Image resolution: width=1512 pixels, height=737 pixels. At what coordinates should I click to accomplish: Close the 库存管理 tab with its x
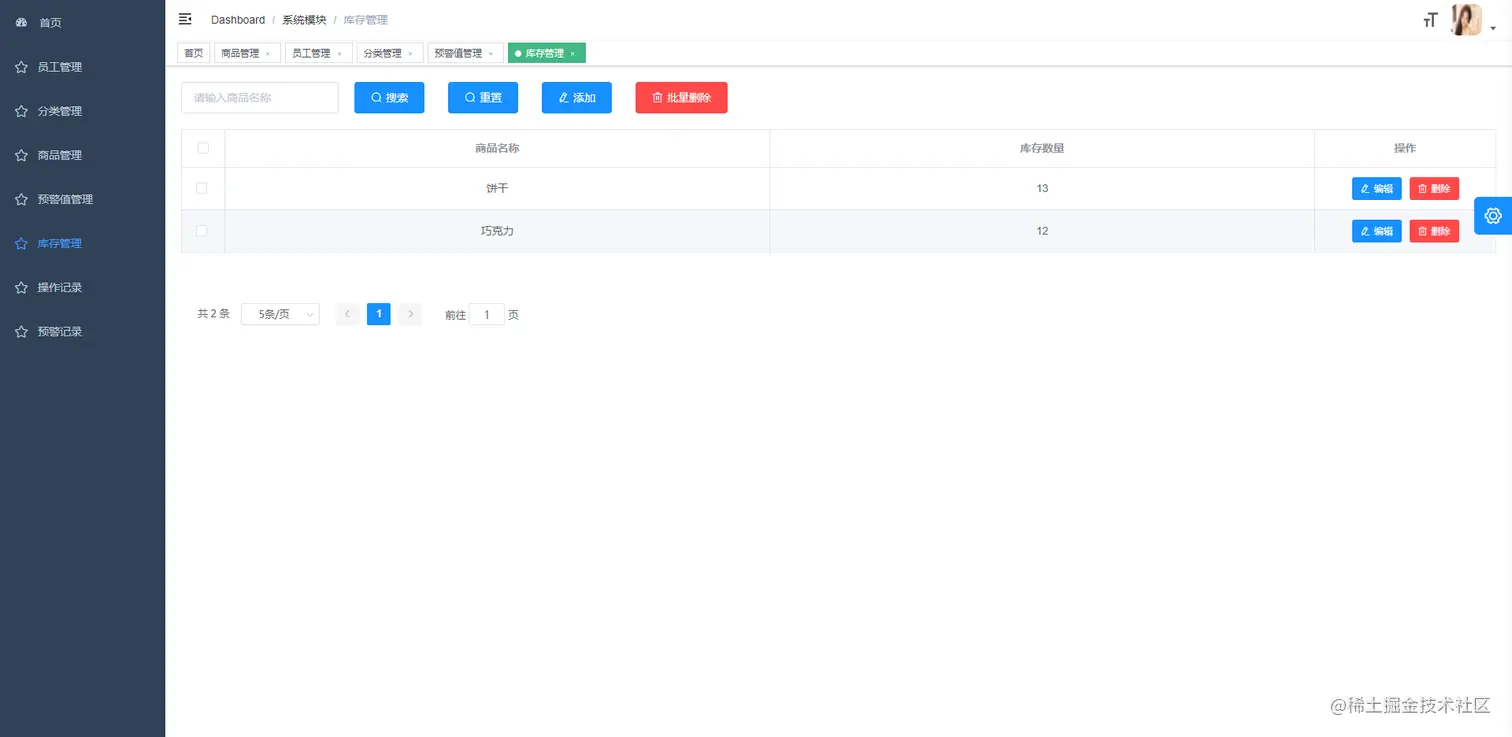[572, 54]
